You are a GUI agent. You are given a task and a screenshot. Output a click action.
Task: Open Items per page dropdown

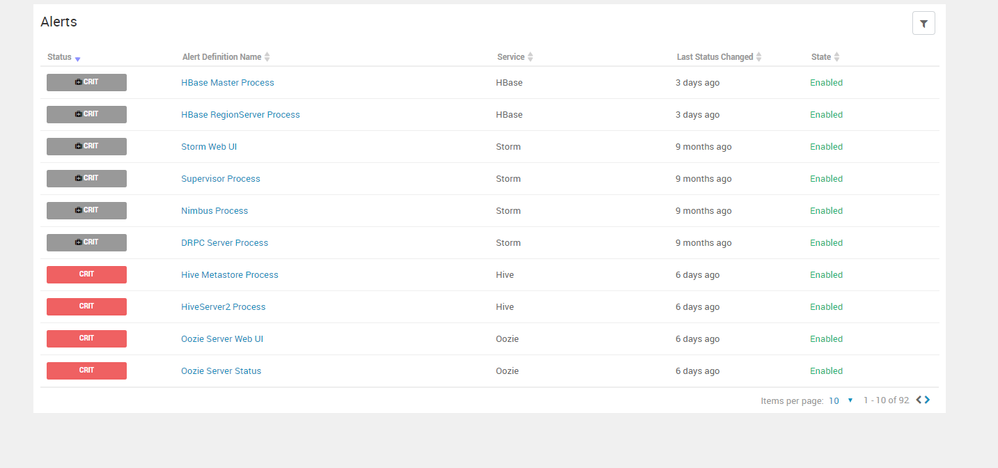point(841,400)
